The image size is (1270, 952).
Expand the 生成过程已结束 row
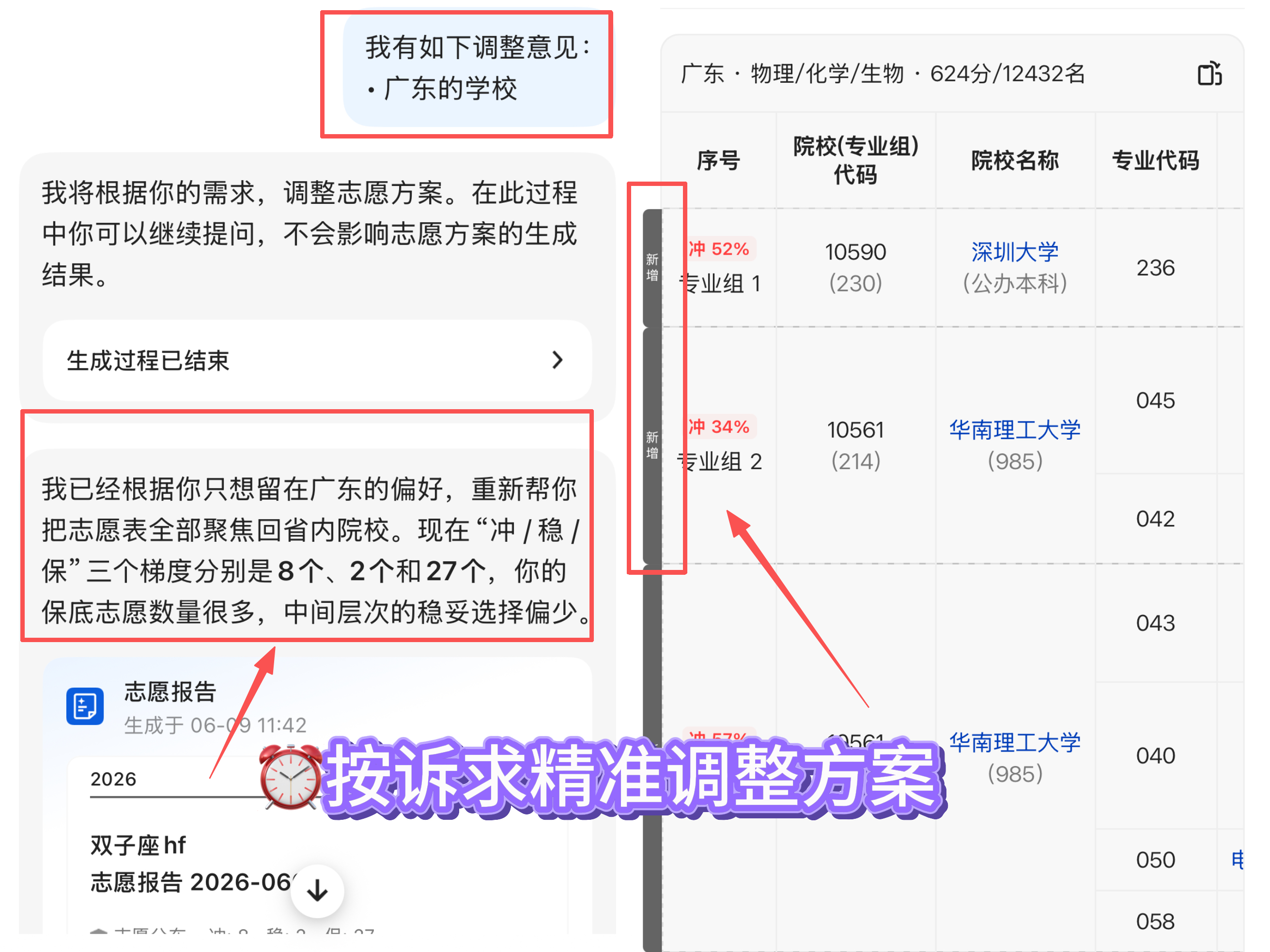(x=317, y=360)
